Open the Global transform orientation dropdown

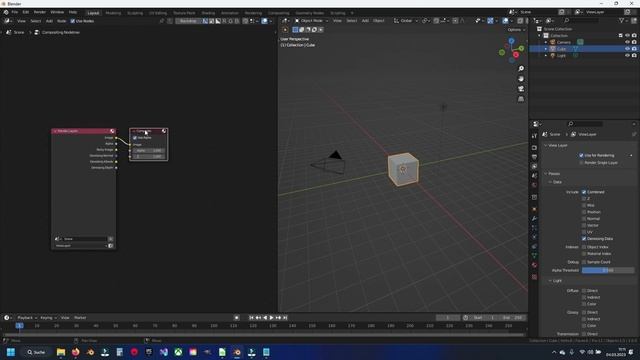click(x=406, y=21)
